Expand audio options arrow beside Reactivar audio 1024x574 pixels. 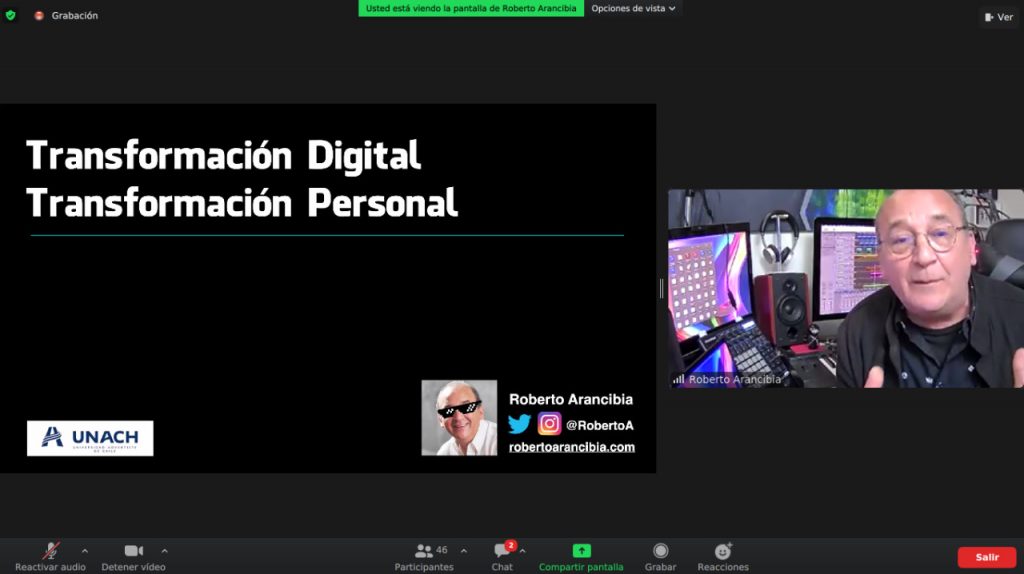84,550
